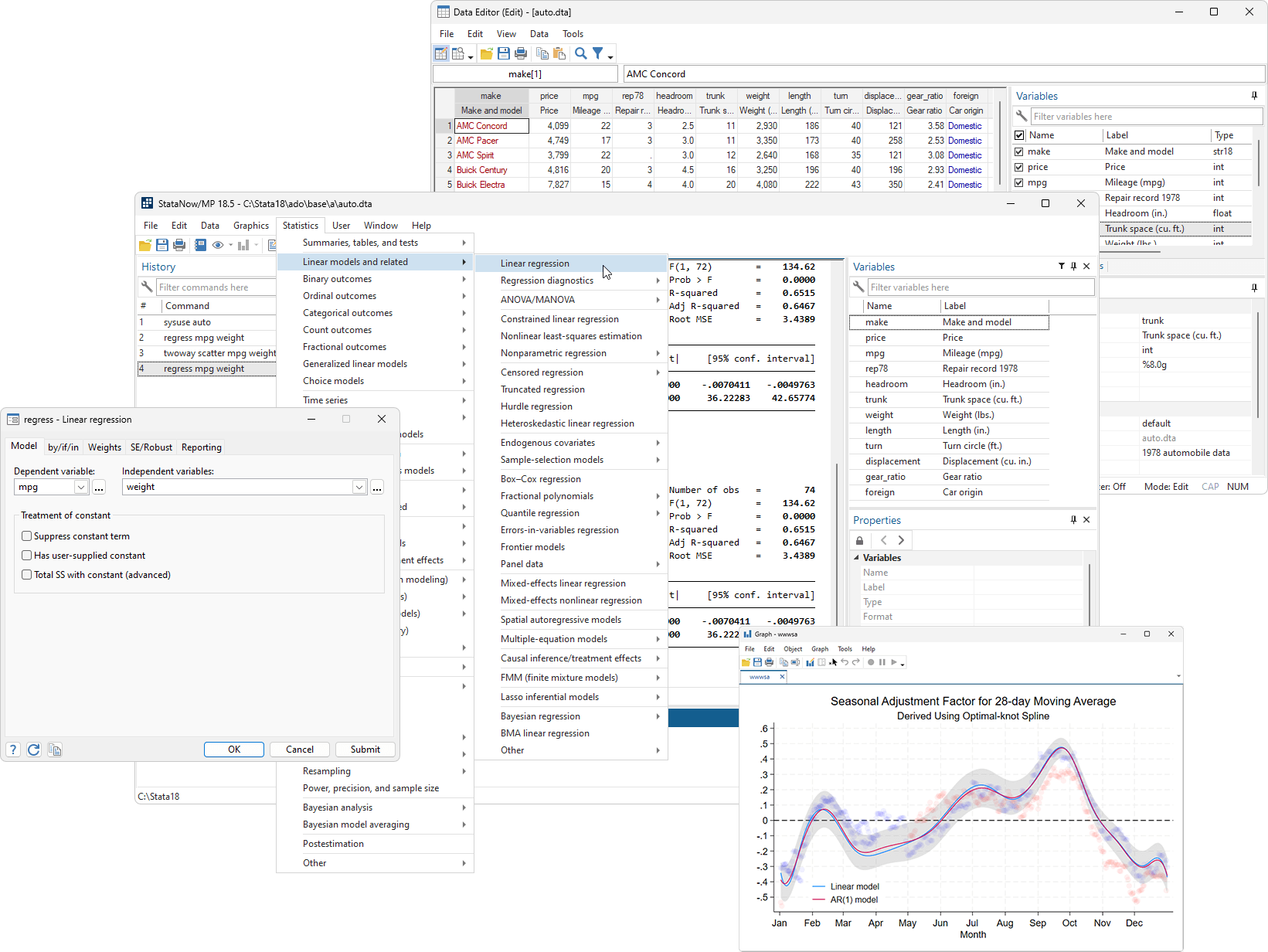This screenshot has height=952, width=1268.
Task: Click Filter commands here field in History
Action: (x=216, y=287)
